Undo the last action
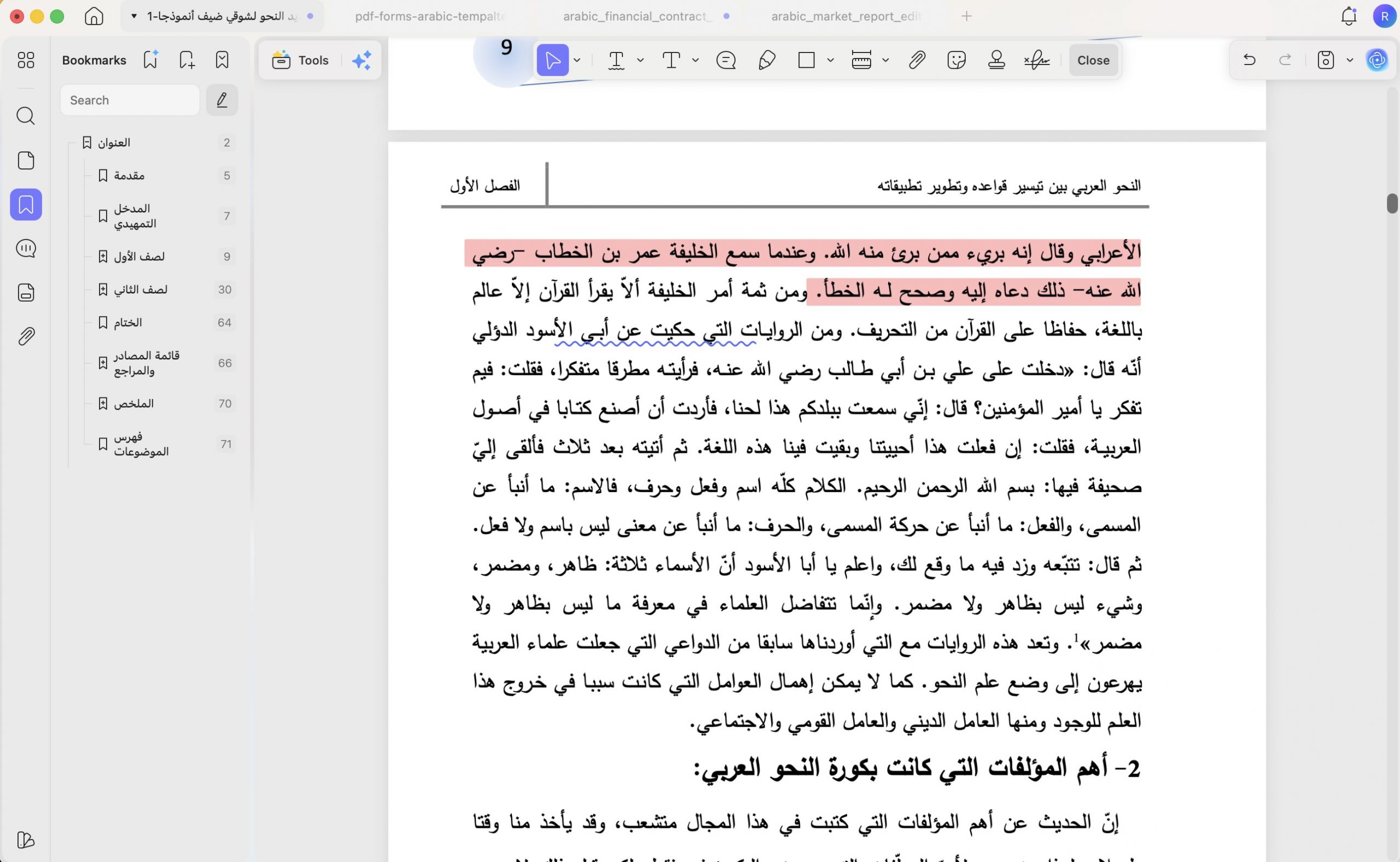The height and width of the screenshot is (862, 1400). click(x=1250, y=60)
